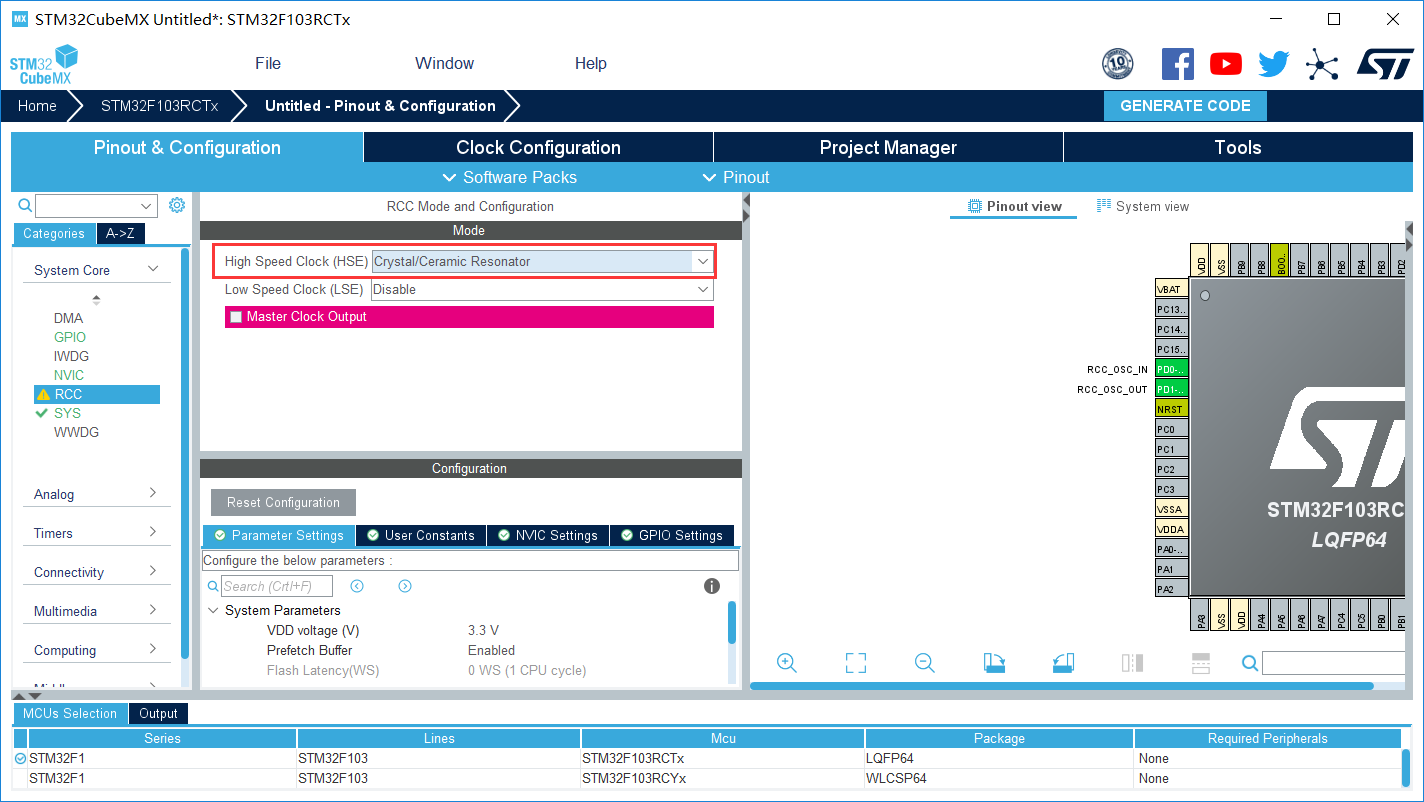1424x802 pixels.
Task: Click the PC13 pin on the chip
Action: pyautogui.click(x=1171, y=309)
